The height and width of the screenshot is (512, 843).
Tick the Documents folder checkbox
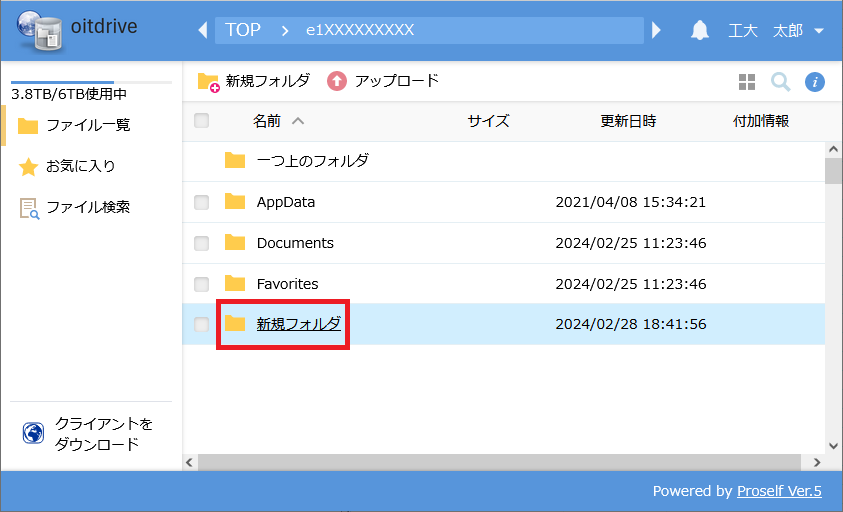(x=202, y=243)
